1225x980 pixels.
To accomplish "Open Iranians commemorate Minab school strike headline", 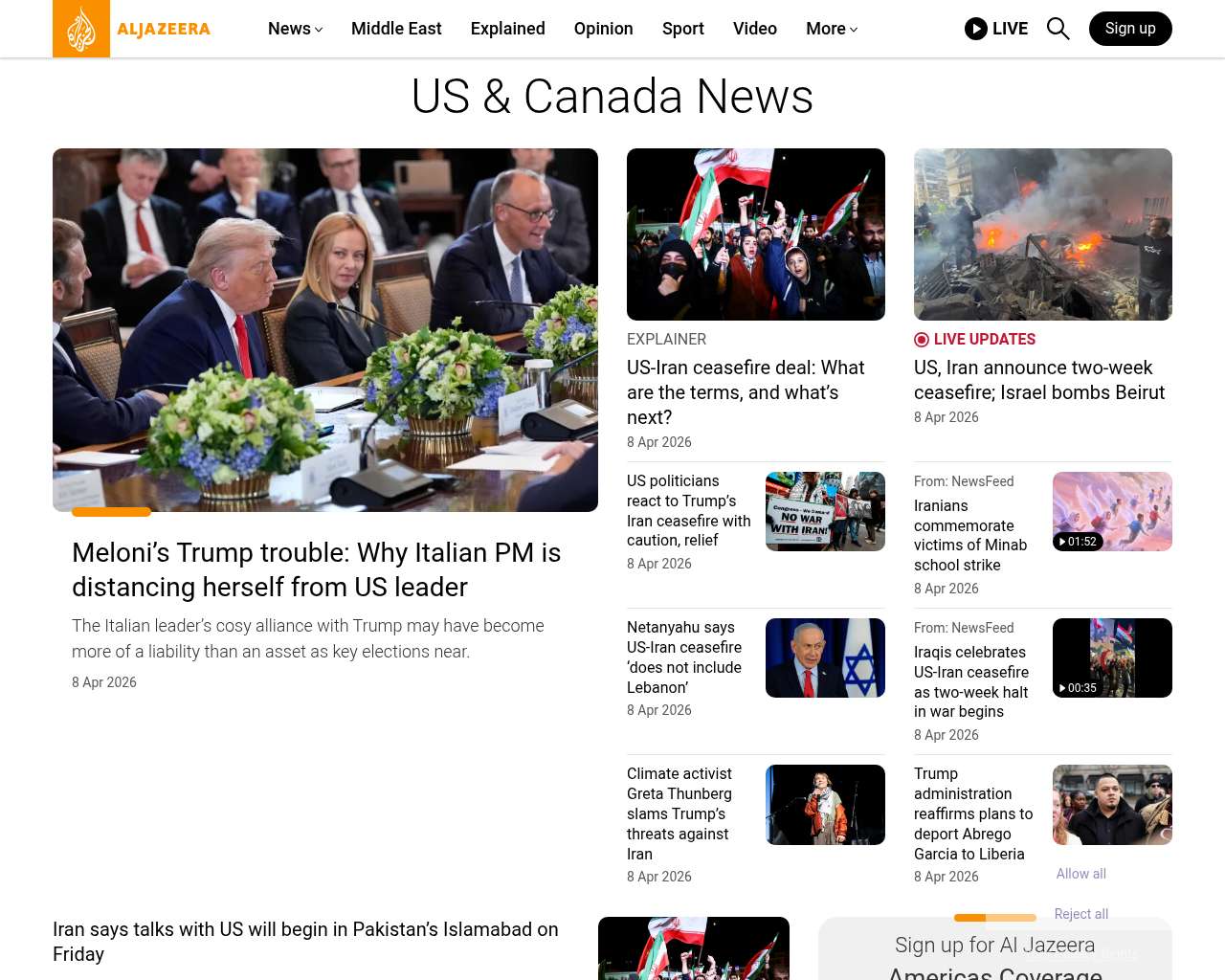I will coord(970,535).
